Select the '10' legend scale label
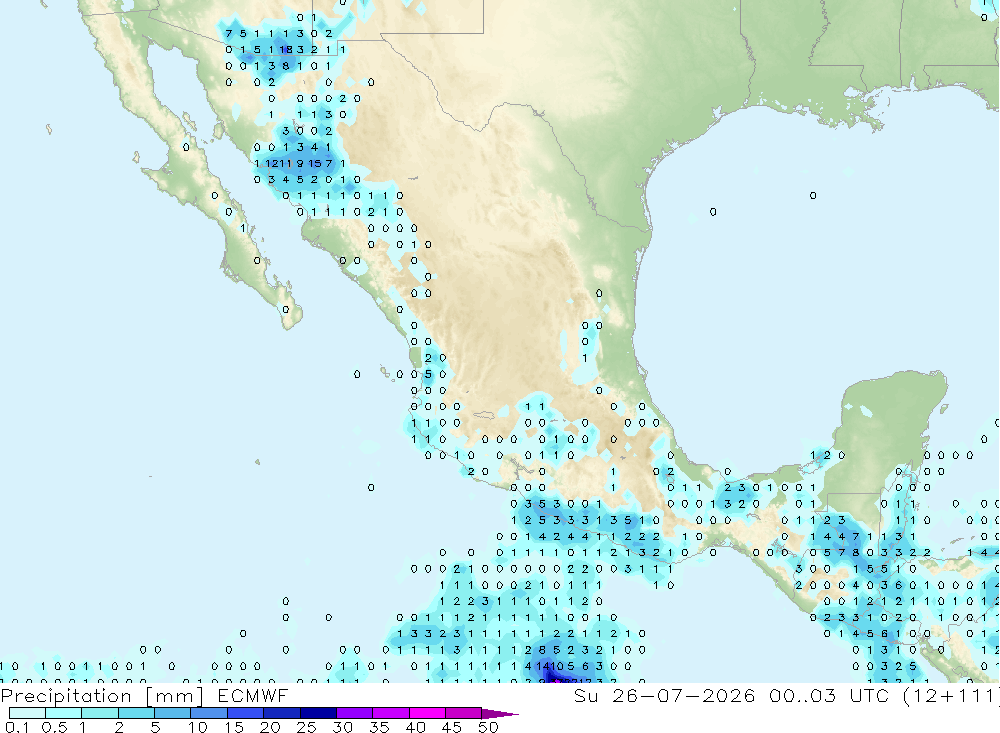 point(198,727)
